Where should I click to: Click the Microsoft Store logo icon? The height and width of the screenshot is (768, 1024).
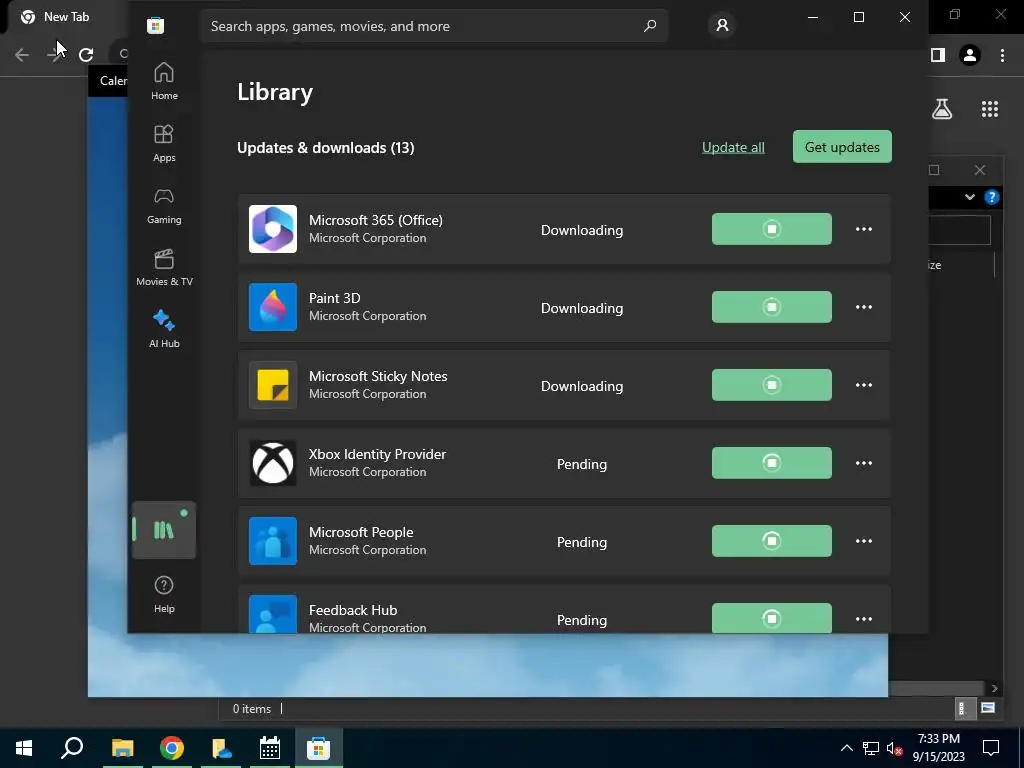(155, 25)
